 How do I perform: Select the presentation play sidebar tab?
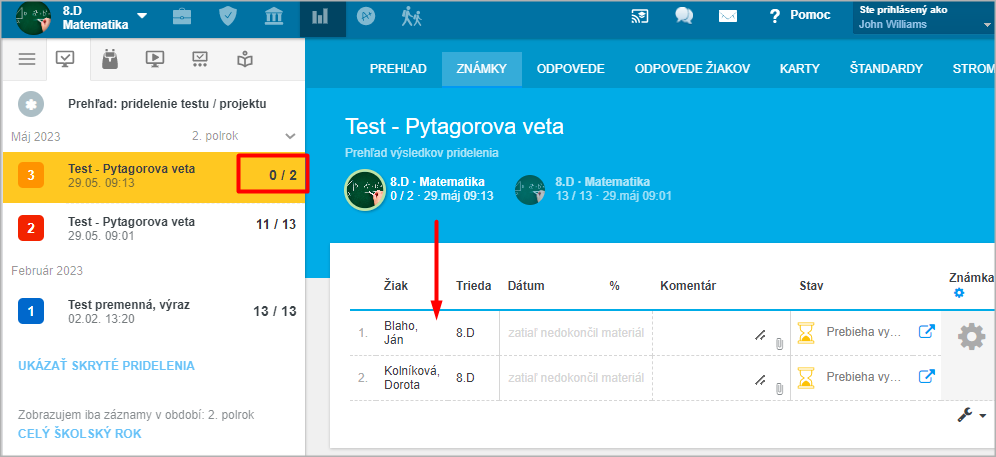click(154, 59)
